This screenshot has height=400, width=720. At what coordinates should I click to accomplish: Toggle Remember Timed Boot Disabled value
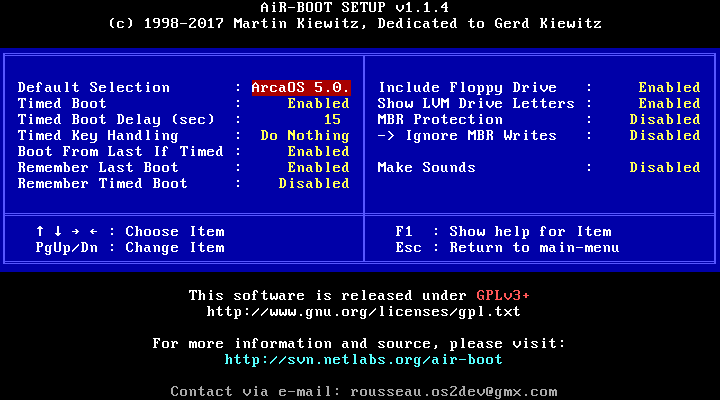314,184
